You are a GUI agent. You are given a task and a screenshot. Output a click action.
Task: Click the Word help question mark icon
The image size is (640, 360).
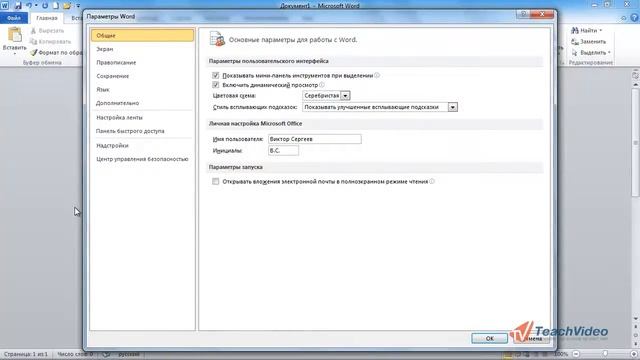pyautogui.click(x=634, y=18)
